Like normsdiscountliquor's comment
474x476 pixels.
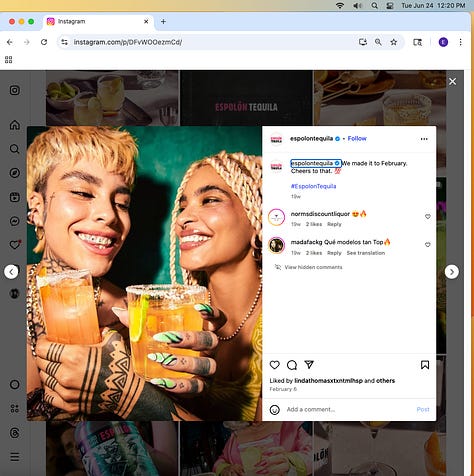(428, 217)
